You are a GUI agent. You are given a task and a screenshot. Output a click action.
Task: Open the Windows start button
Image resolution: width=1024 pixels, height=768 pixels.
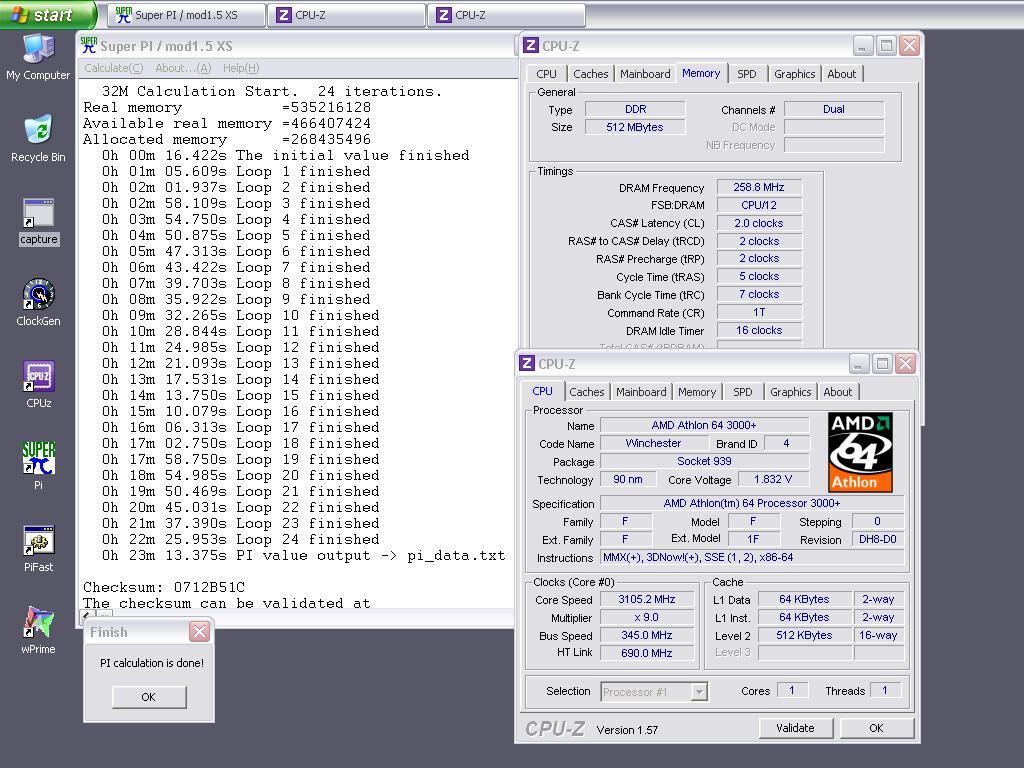pyautogui.click(x=47, y=14)
